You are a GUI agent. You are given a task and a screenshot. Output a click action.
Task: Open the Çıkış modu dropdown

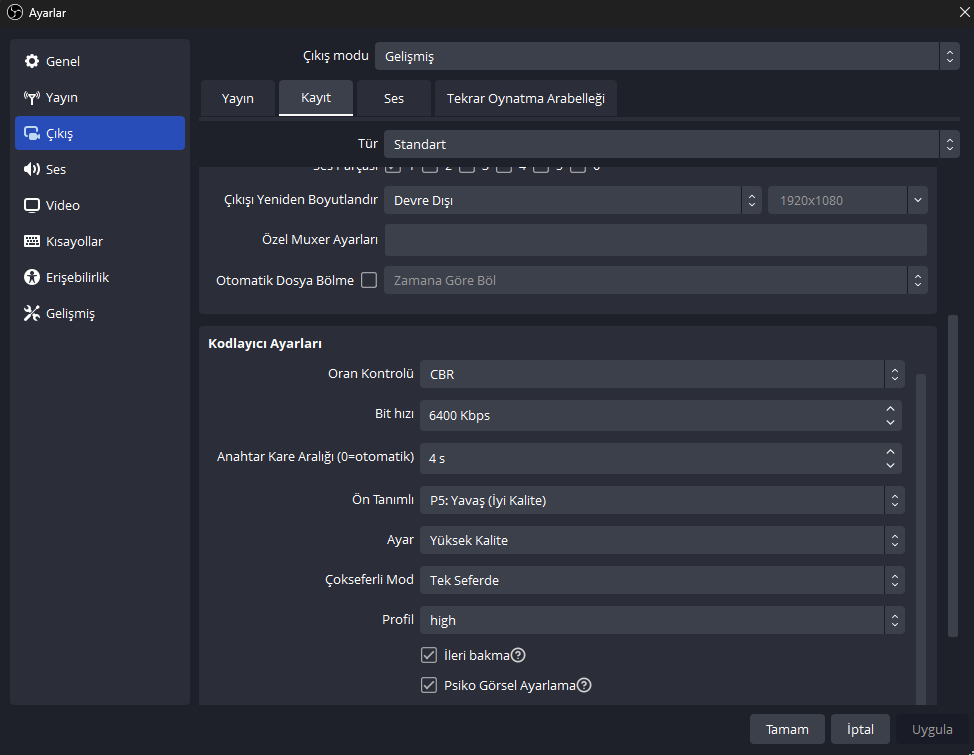click(x=667, y=57)
